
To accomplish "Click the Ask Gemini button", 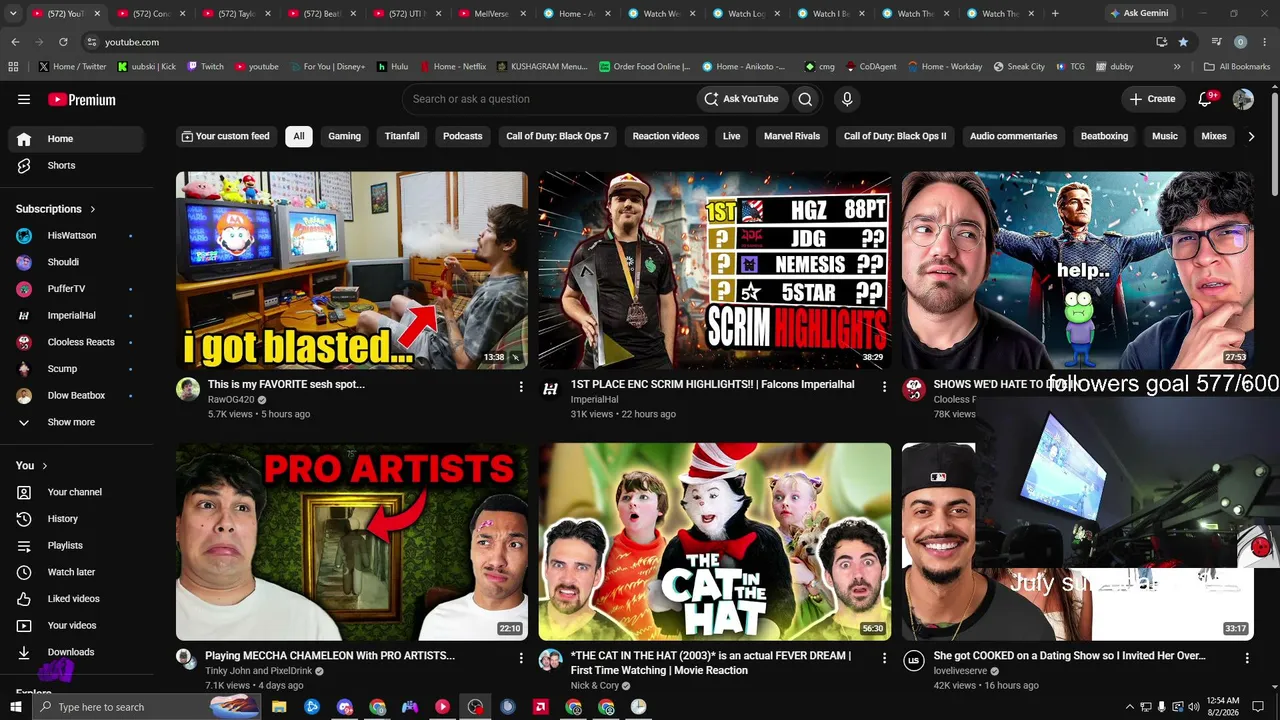I will click(x=1138, y=14).
